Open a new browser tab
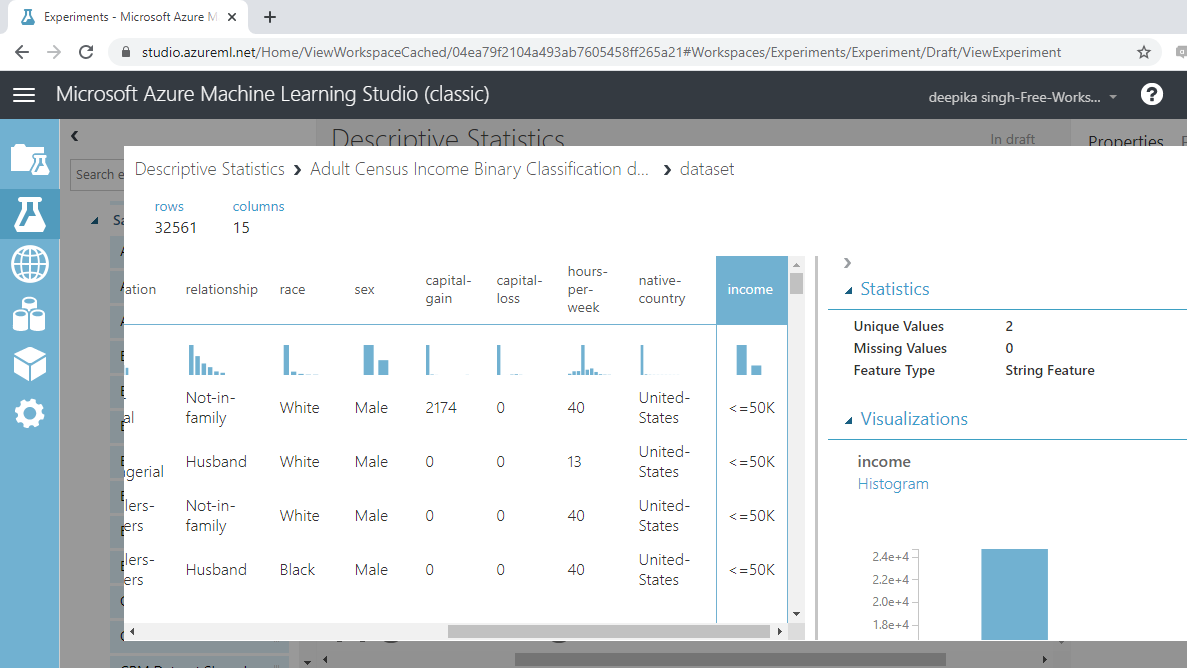This screenshot has height=668, width=1187. point(269,17)
